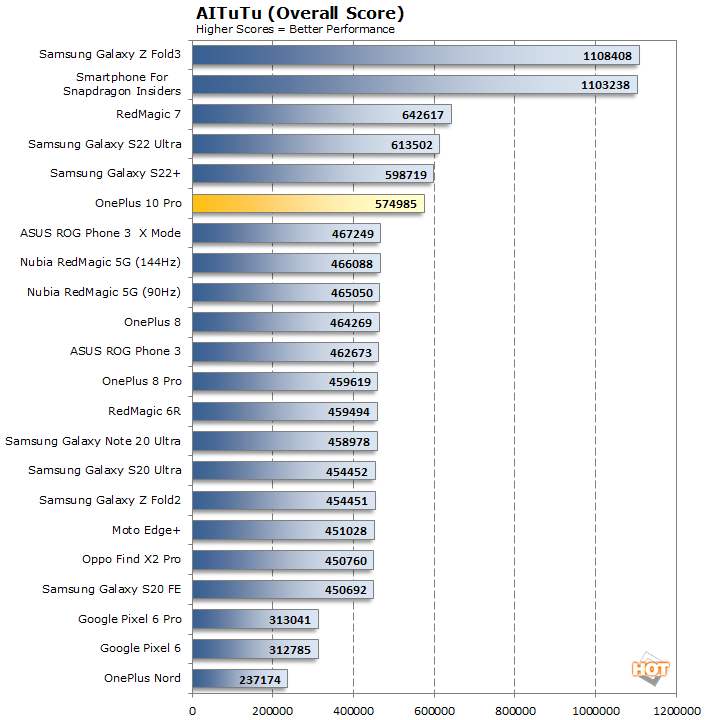Click the 400000 axis label

354,711
